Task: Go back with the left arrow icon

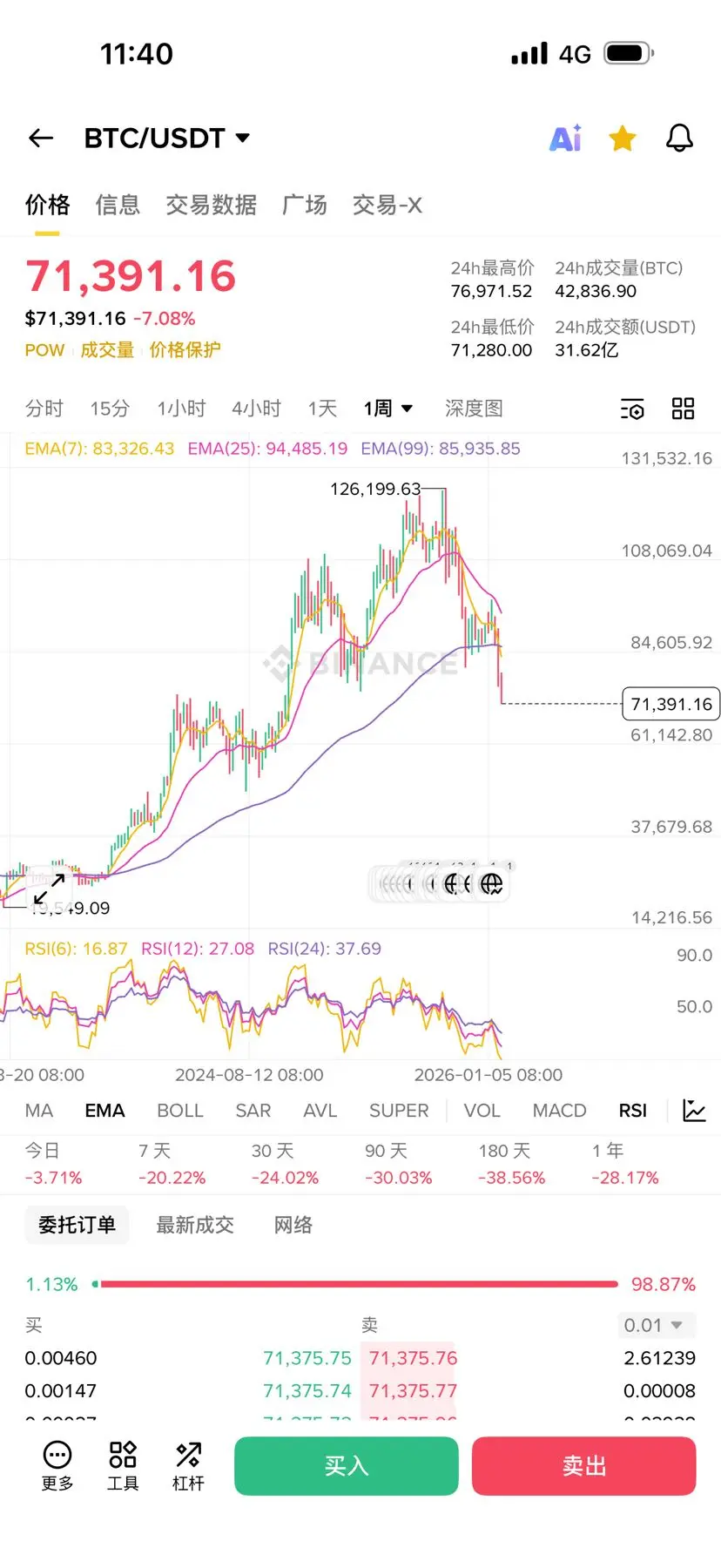Action: click(x=41, y=138)
